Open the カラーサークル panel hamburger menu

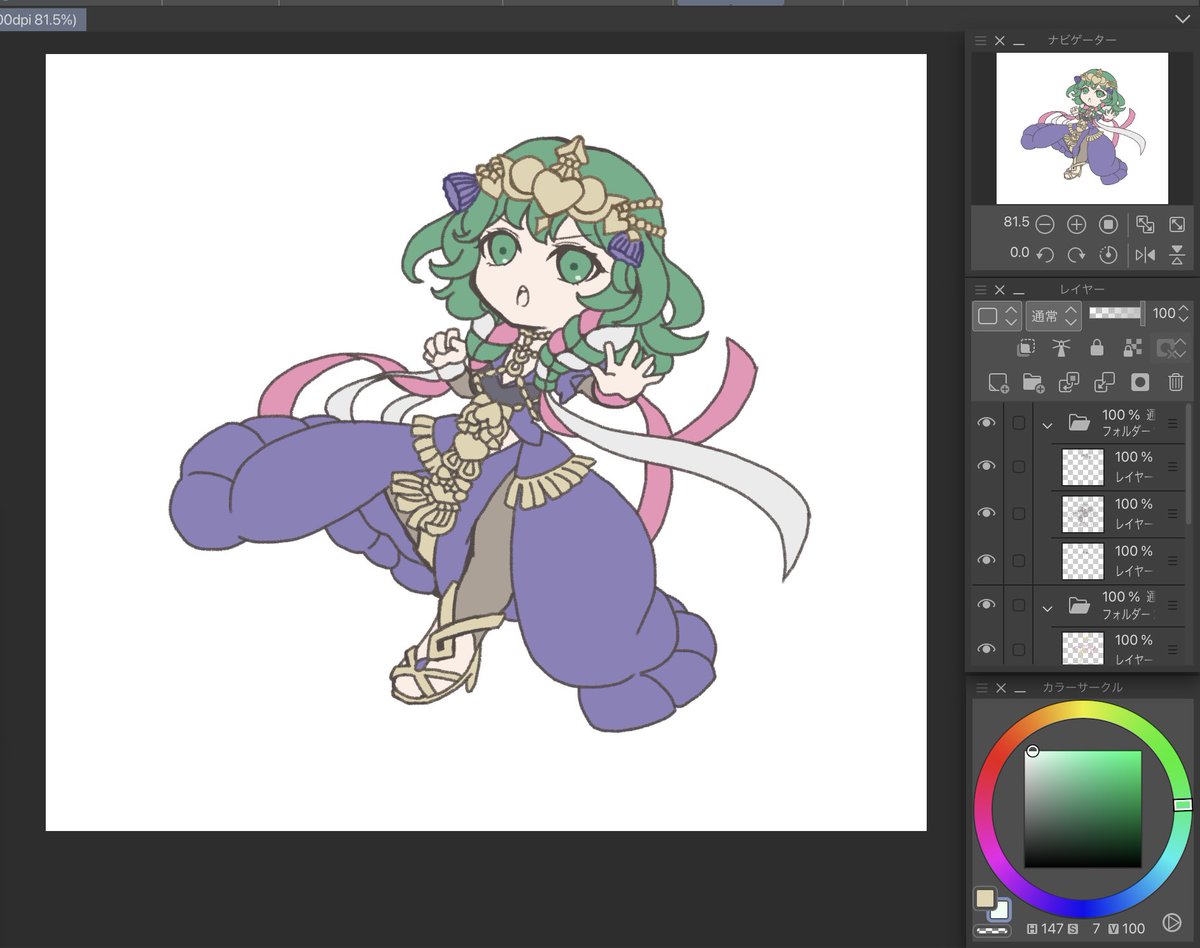981,688
